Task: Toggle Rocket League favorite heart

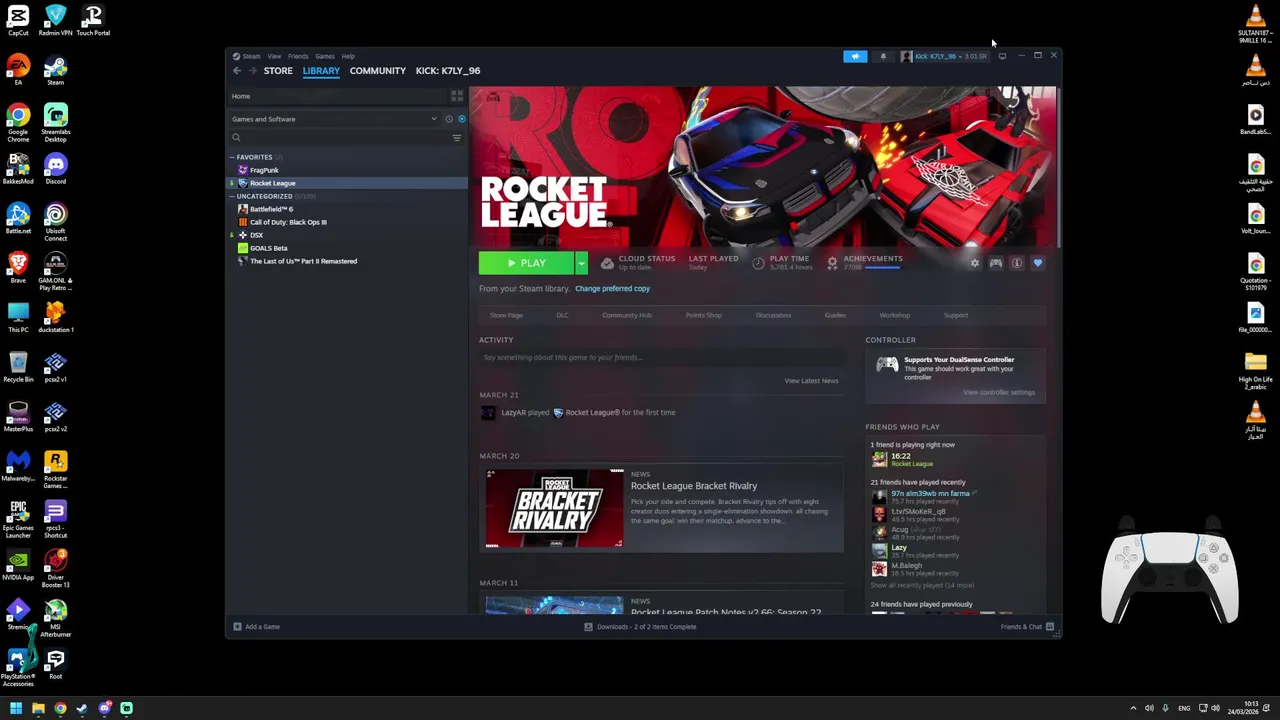Action: (x=1038, y=263)
